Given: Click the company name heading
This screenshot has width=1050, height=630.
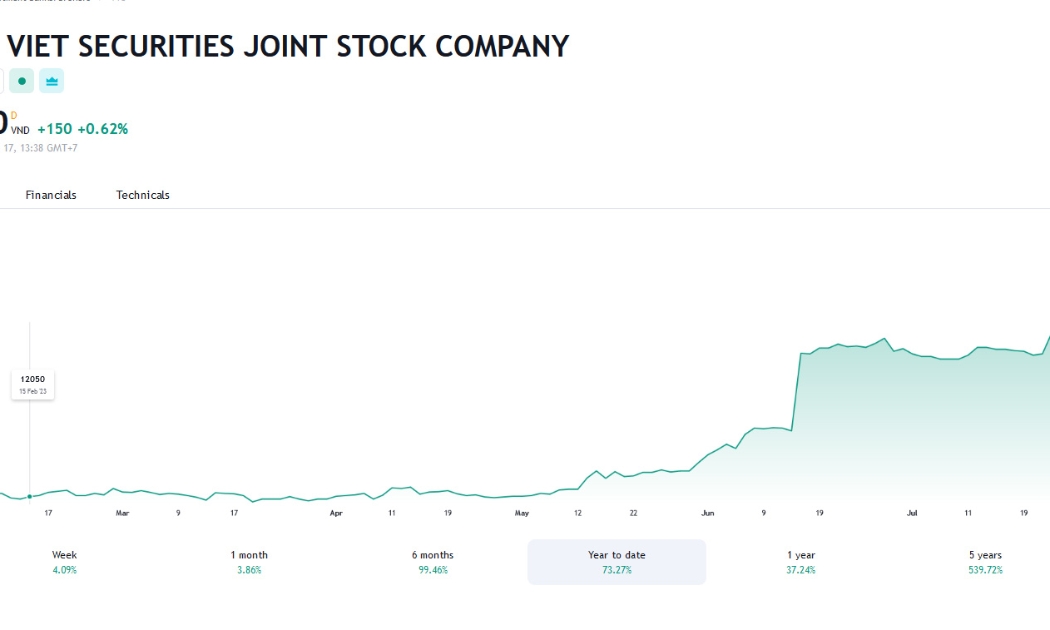Looking at the screenshot, I should coord(287,47).
